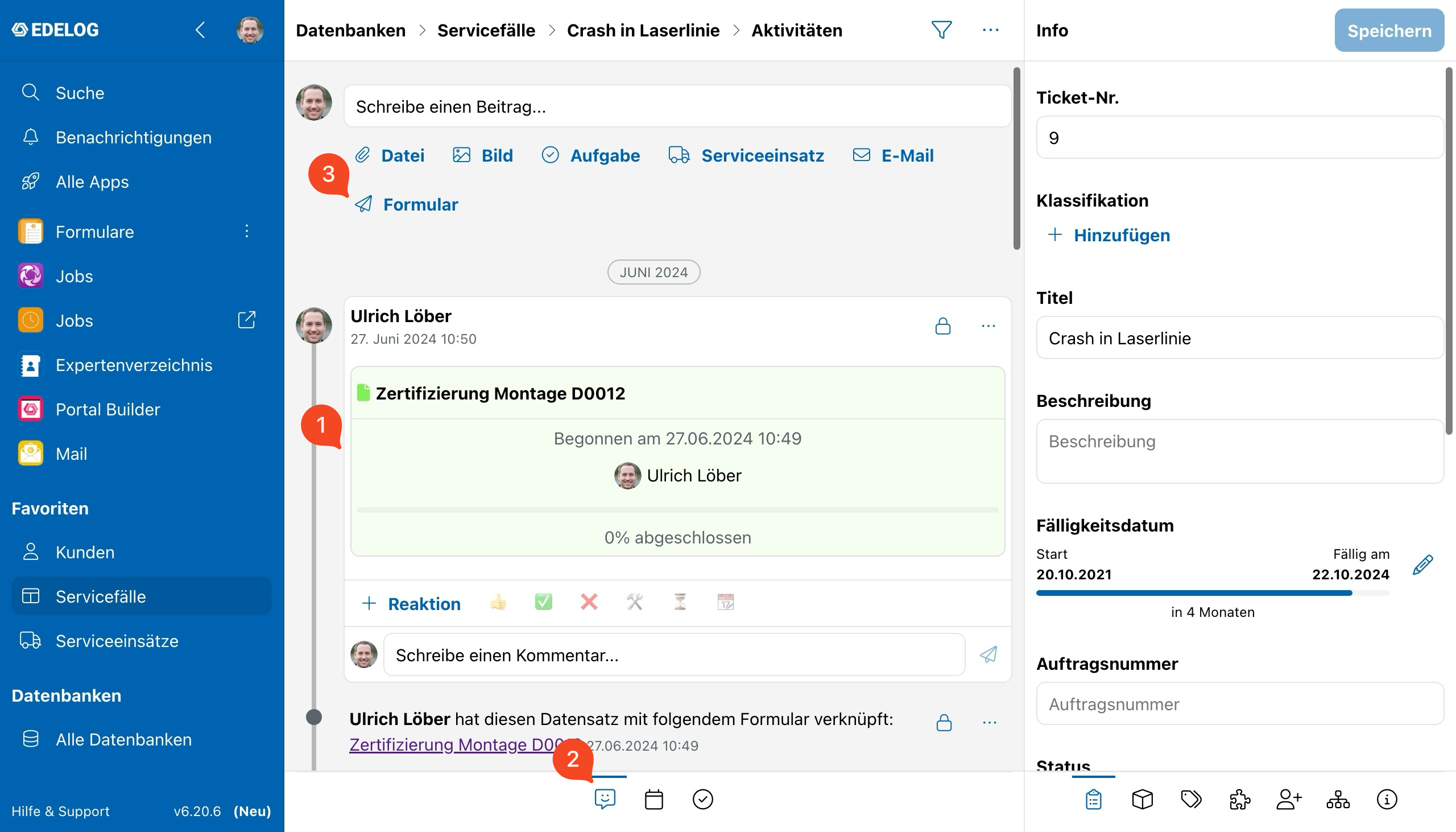Image resolution: width=1456 pixels, height=832 pixels.
Task: Open options of the Formular verknüpft entry
Action: point(990,723)
